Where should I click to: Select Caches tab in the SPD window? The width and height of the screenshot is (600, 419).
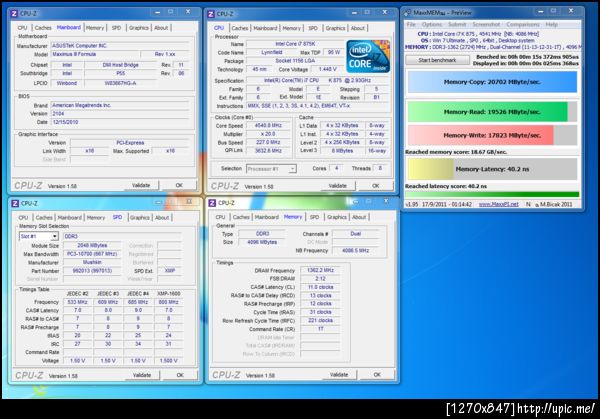44,217
